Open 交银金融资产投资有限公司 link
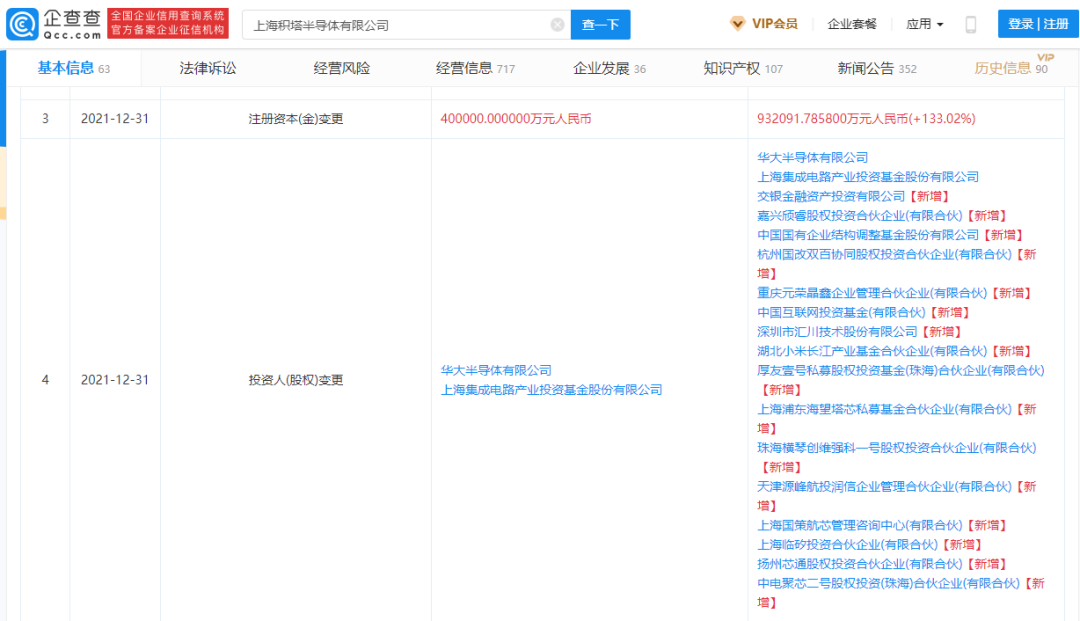Viewport: 1080px width, 621px height. click(x=831, y=196)
